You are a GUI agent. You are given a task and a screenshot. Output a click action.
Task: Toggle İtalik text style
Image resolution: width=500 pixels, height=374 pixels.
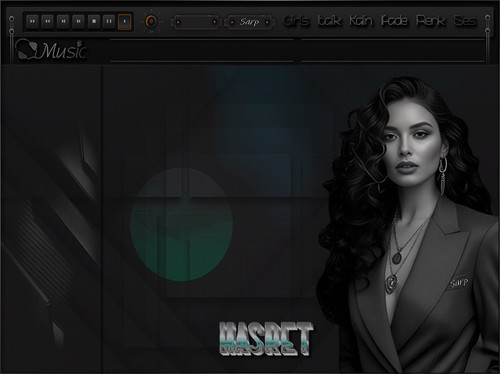(329, 21)
